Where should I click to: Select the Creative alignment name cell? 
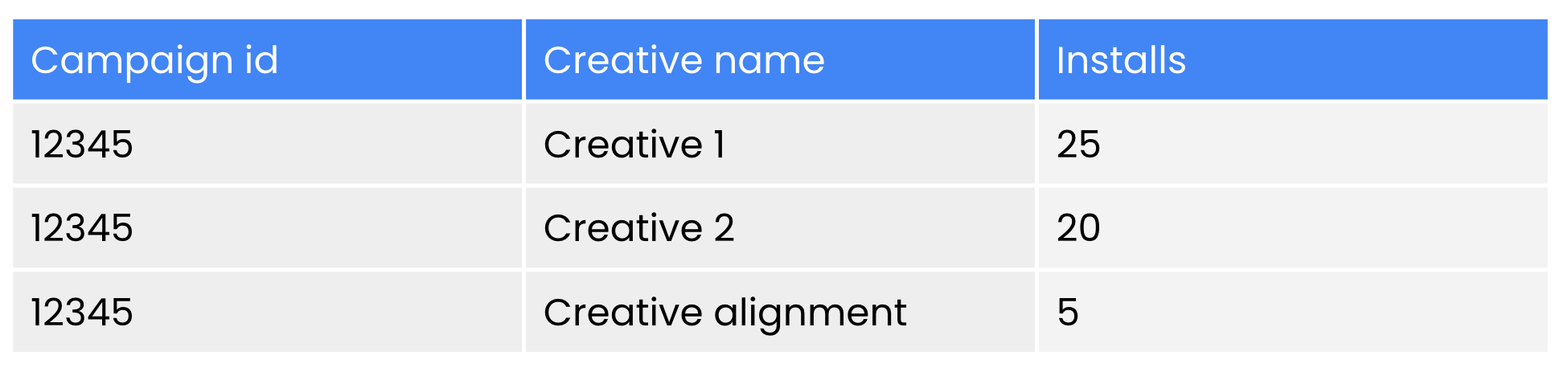[x=724, y=312]
